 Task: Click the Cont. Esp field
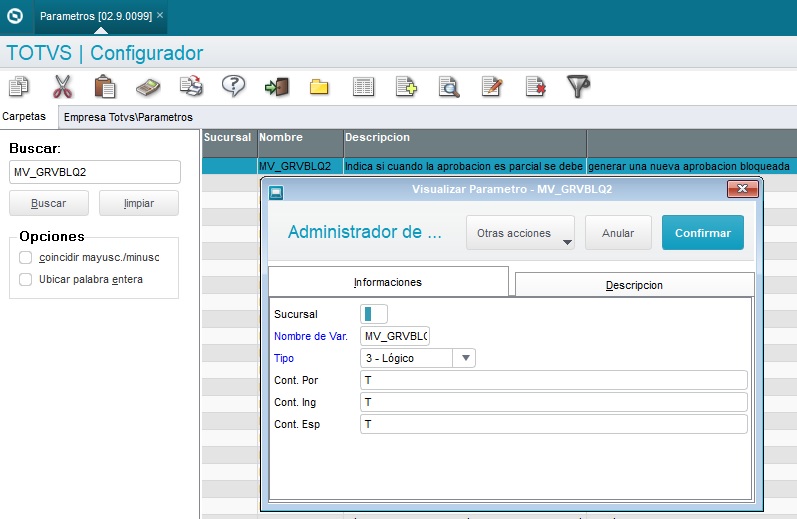tap(554, 424)
